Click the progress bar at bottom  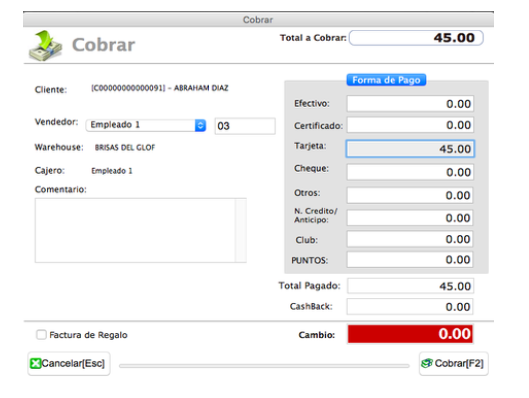[x=264, y=366]
